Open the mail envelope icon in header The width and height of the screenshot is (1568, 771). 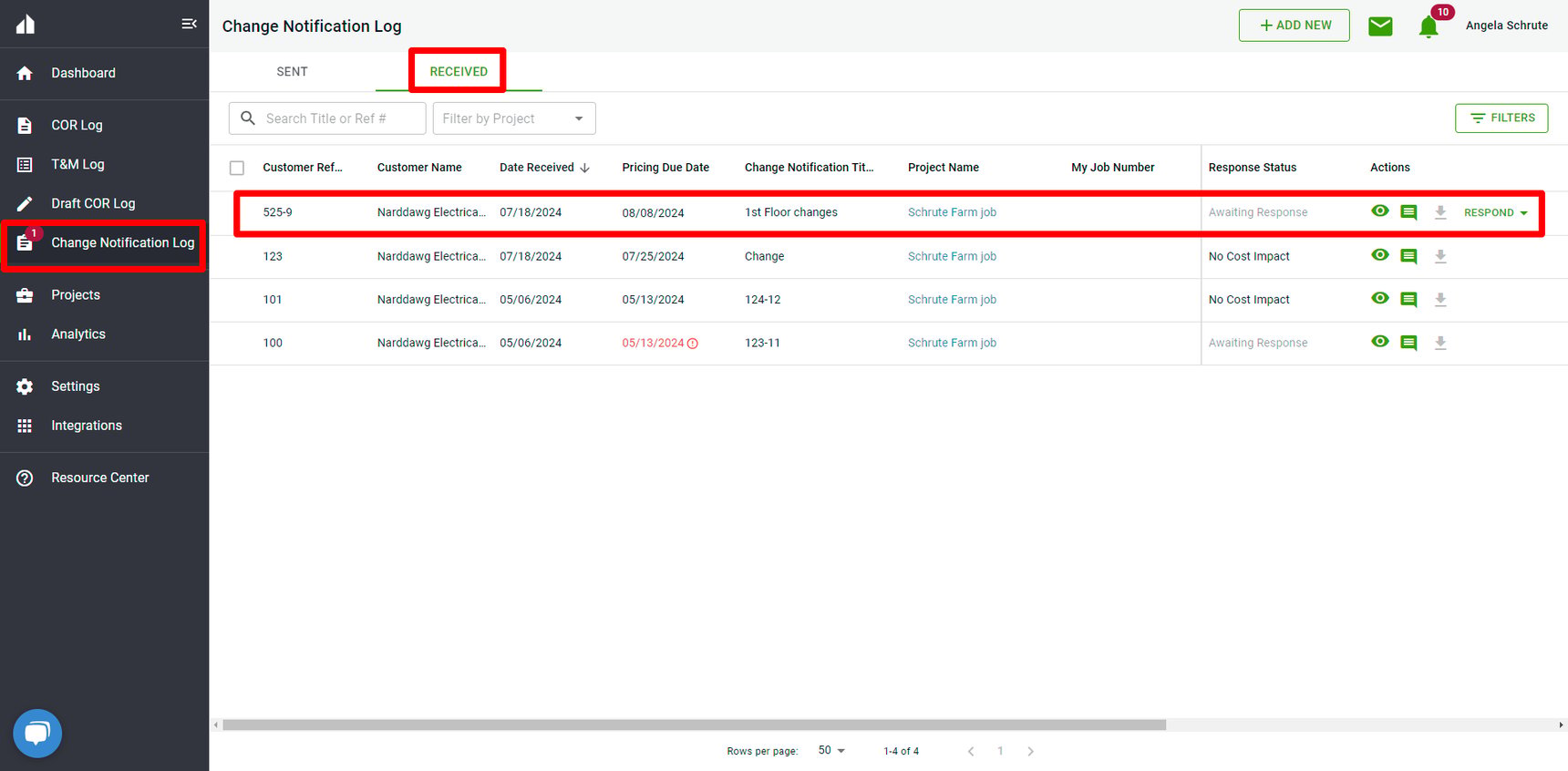click(1380, 26)
